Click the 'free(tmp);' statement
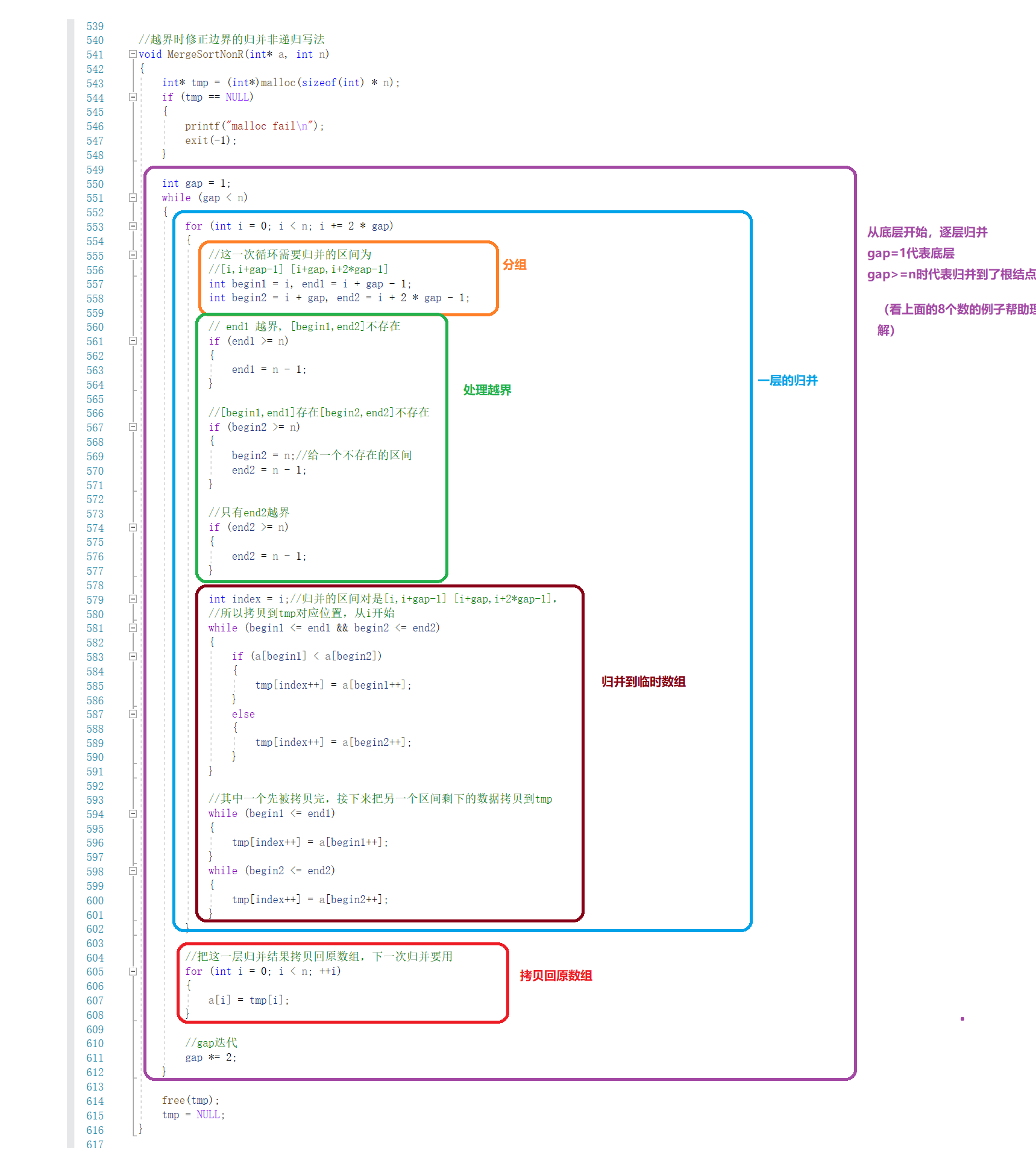Viewport: 1036px width, 1152px height. pyautogui.click(x=190, y=1100)
